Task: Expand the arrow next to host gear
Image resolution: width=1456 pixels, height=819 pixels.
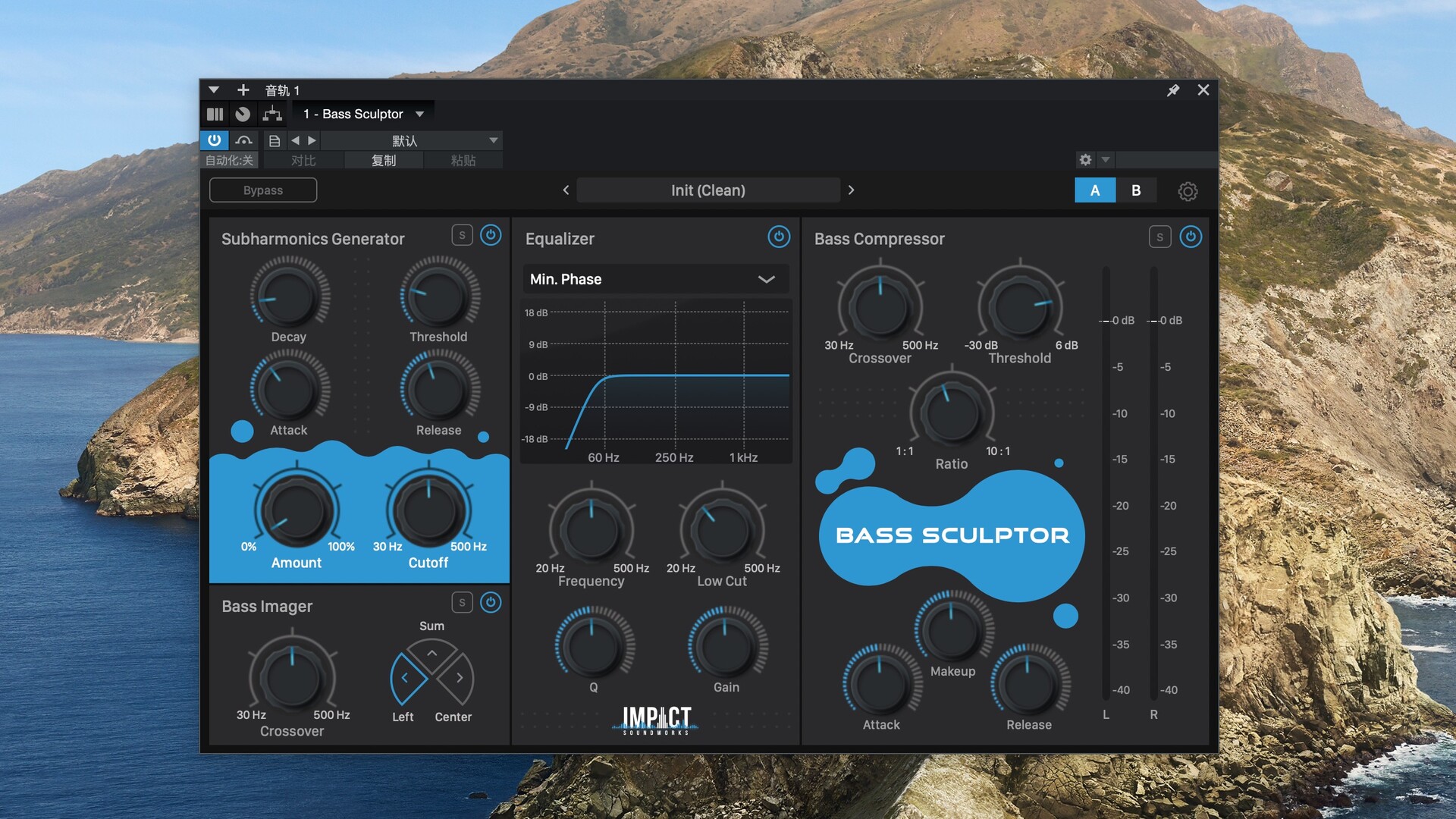Action: [1106, 160]
